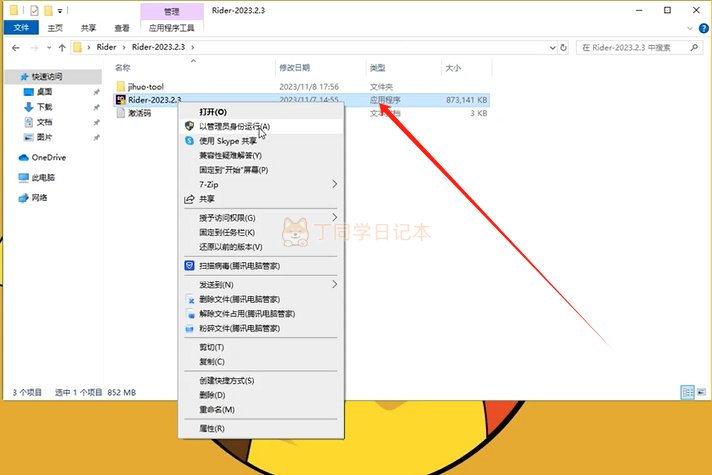Select 删除文件(腾讯电脑管家) entry
Image resolution: width=712 pixels, height=475 pixels.
tap(261, 299)
